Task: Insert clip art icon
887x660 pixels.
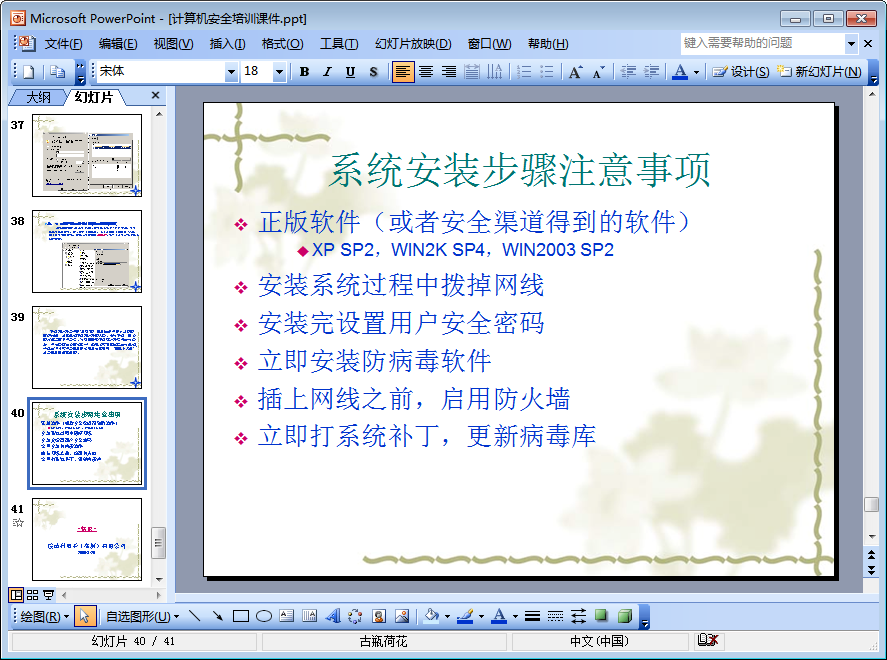Action: [378, 616]
